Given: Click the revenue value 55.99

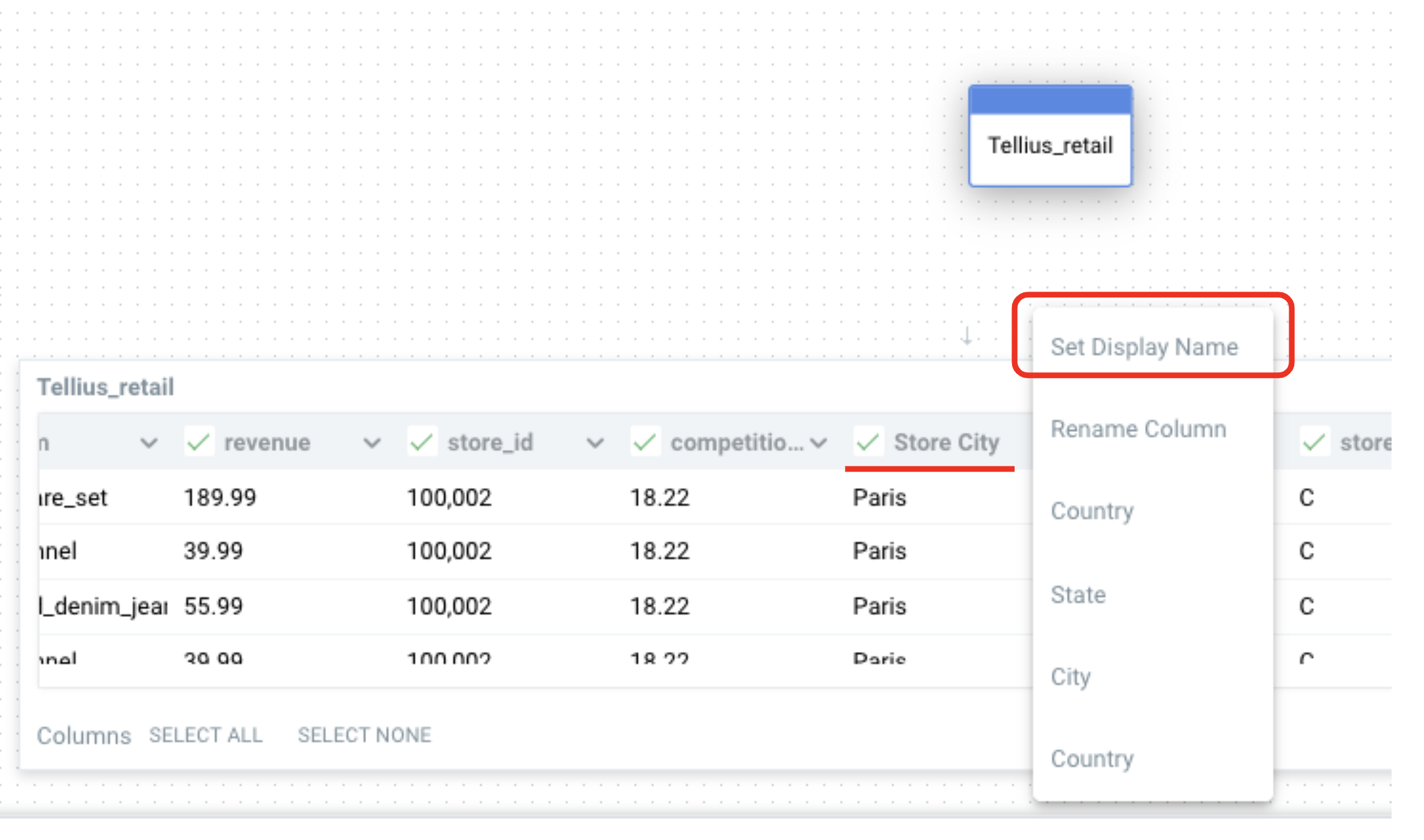Looking at the screenshot, I should click(214, 606).
